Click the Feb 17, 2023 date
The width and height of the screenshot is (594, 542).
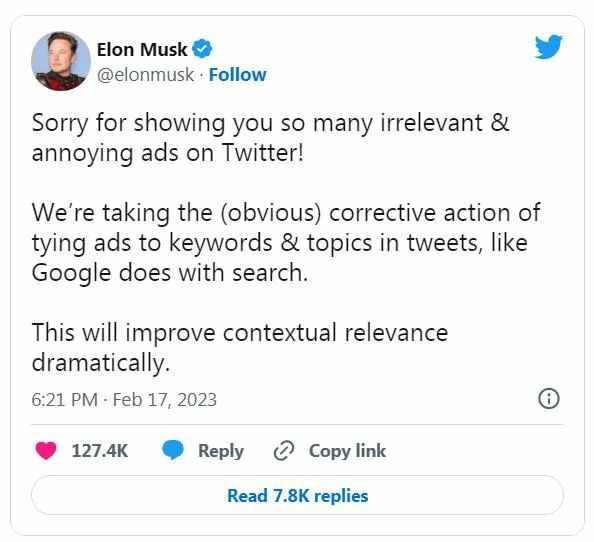(x=165, y=400)
